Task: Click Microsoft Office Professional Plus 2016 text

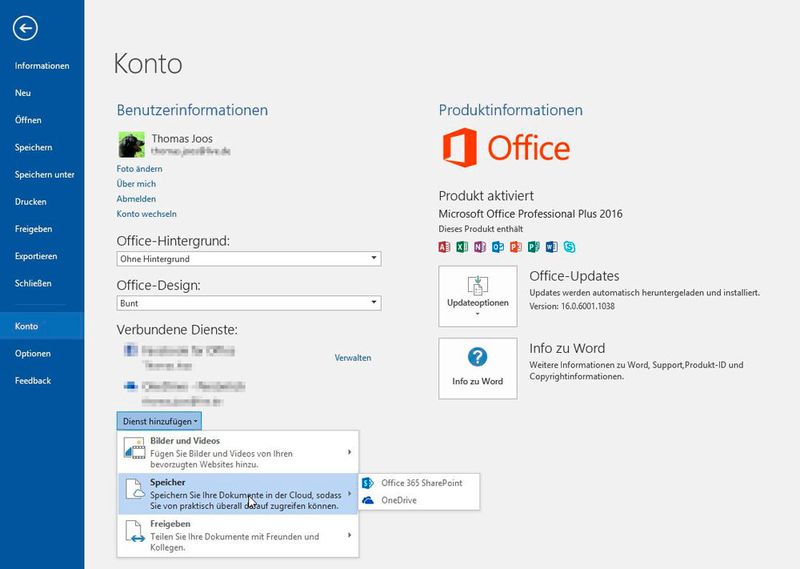Action: click(531, 214)
